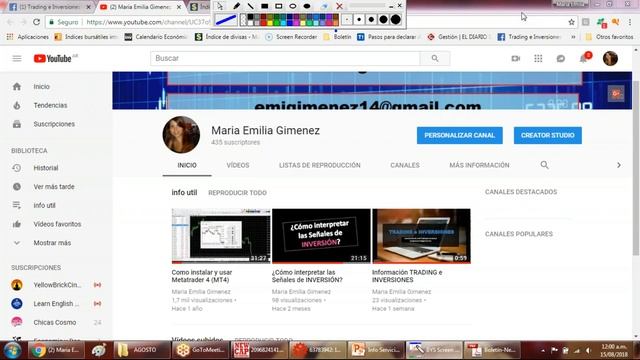This screenshot has height=360, width=640.
Task: Open the Metatrader 4 video thumbnail
Action: tap(221, 236)
